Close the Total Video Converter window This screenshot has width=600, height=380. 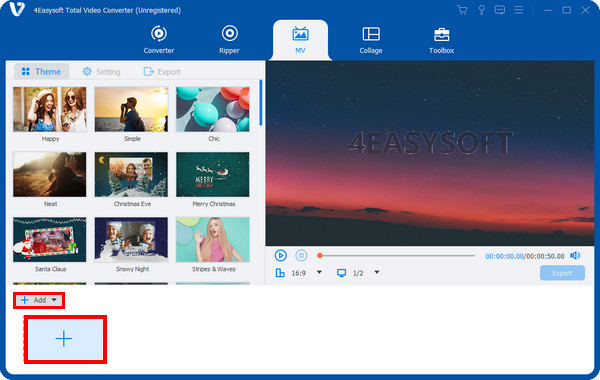(x=585, y=10)
